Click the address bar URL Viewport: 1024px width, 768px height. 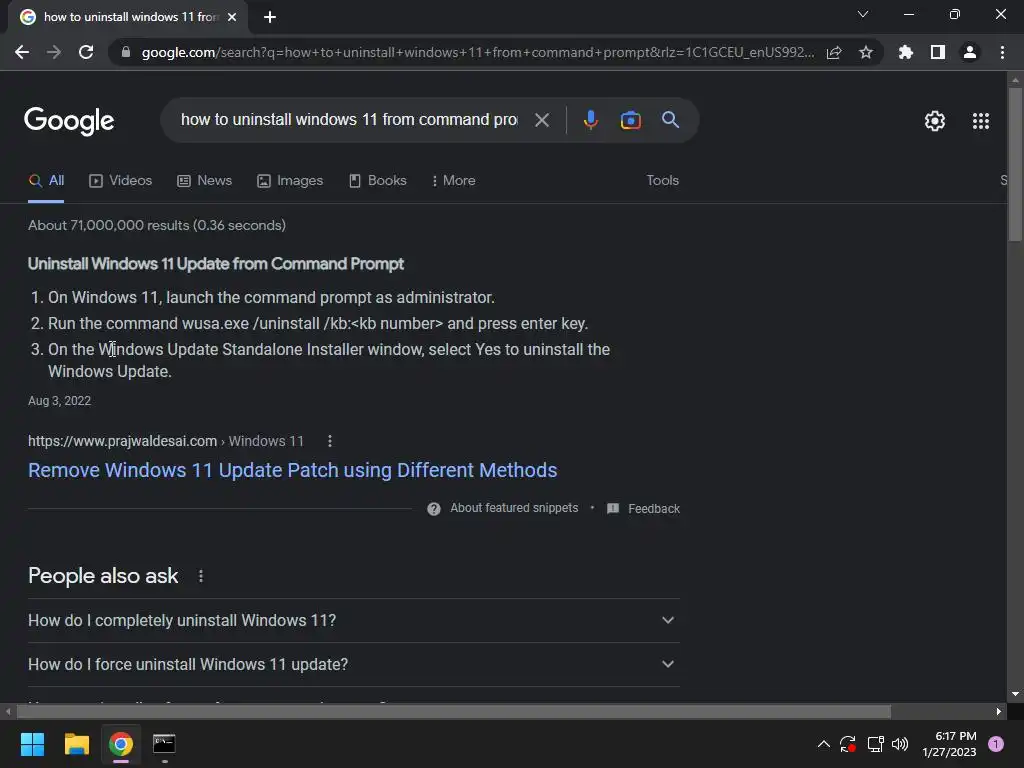pyautogui.click(x=477, y=52)
